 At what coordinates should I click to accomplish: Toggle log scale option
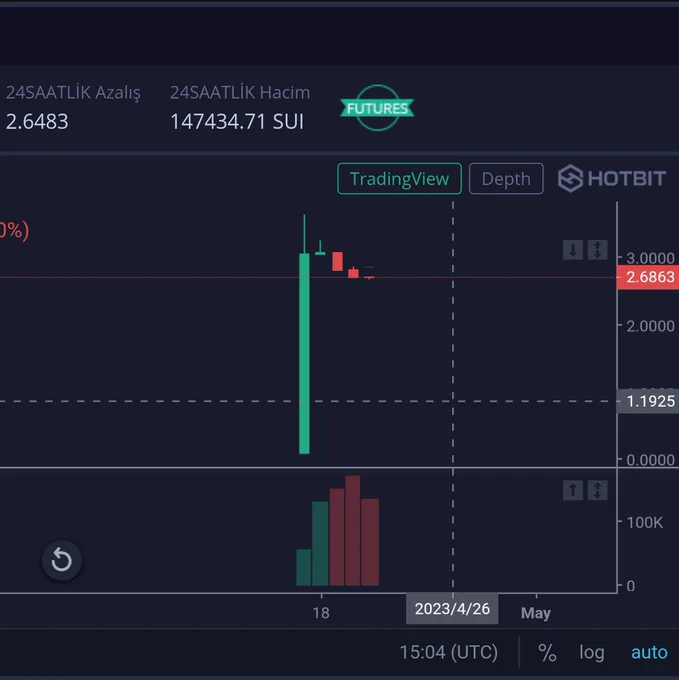coord(592,652)
